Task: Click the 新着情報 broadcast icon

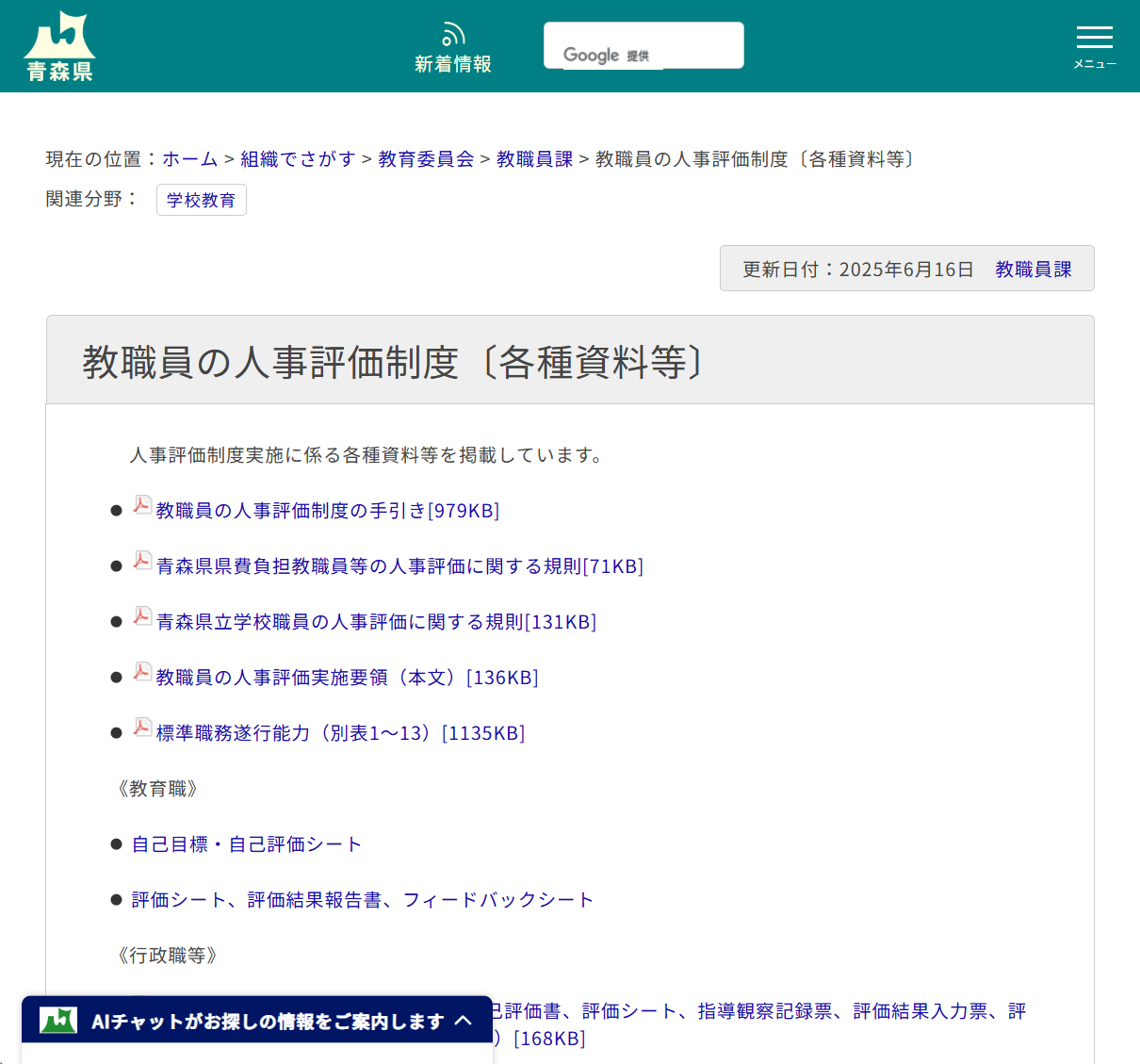Action: [452, 33]
